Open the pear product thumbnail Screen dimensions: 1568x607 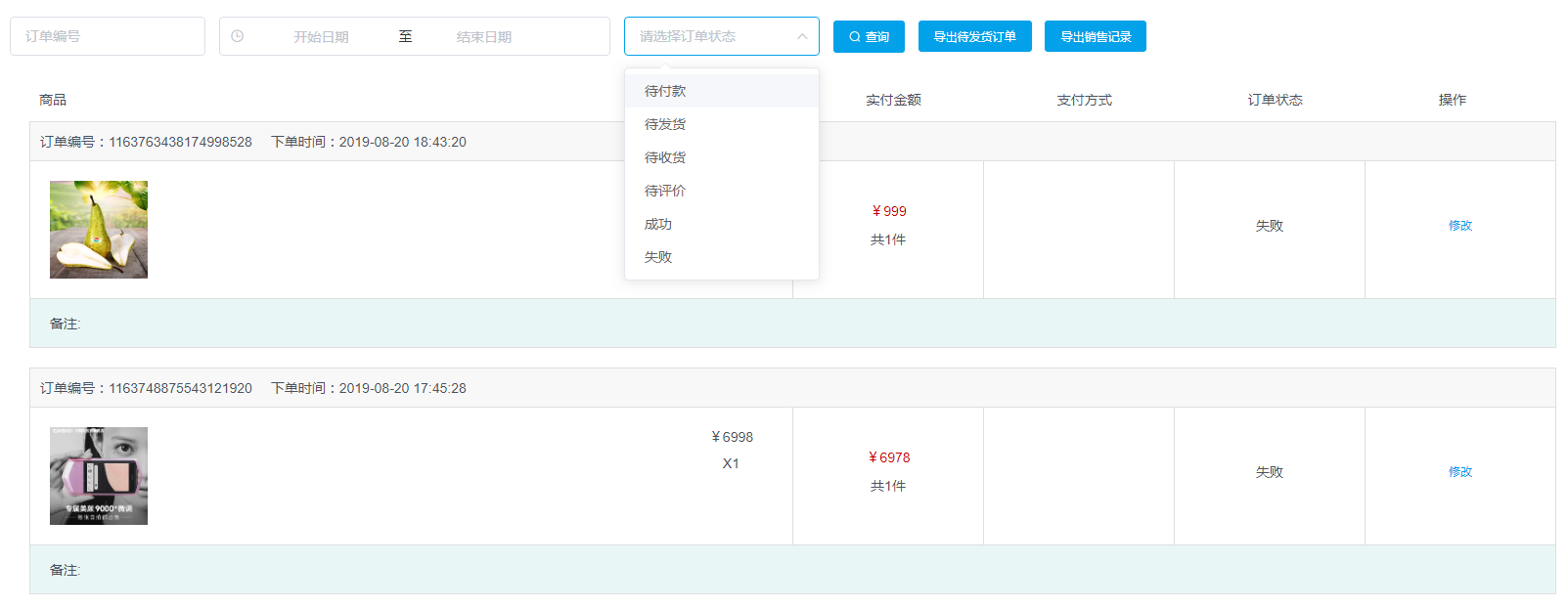99,230
